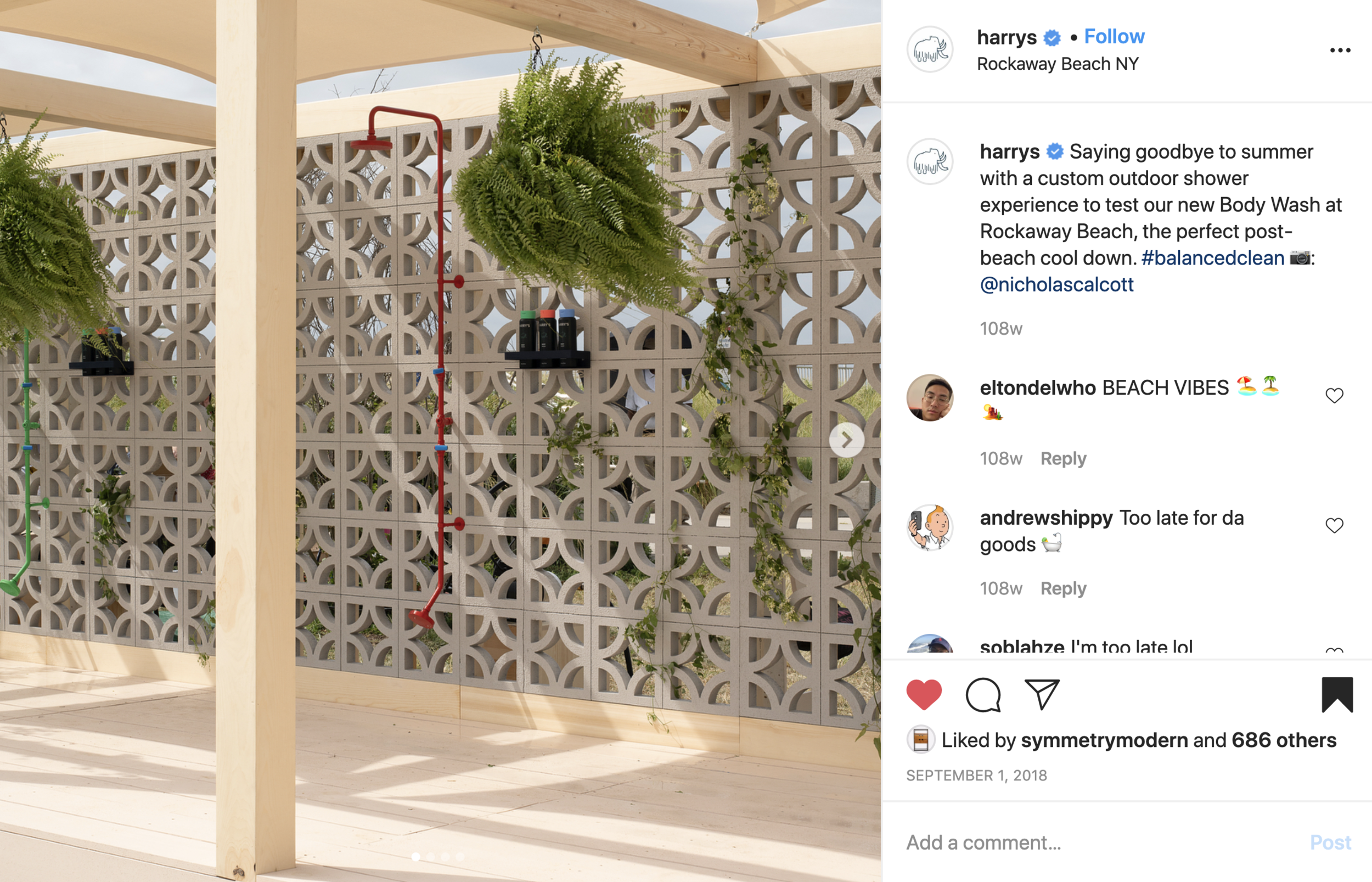Viewport: 1372px width, 882px height.
Task: Reply to andrewshippy's comment
Action: coord(1063,589)
